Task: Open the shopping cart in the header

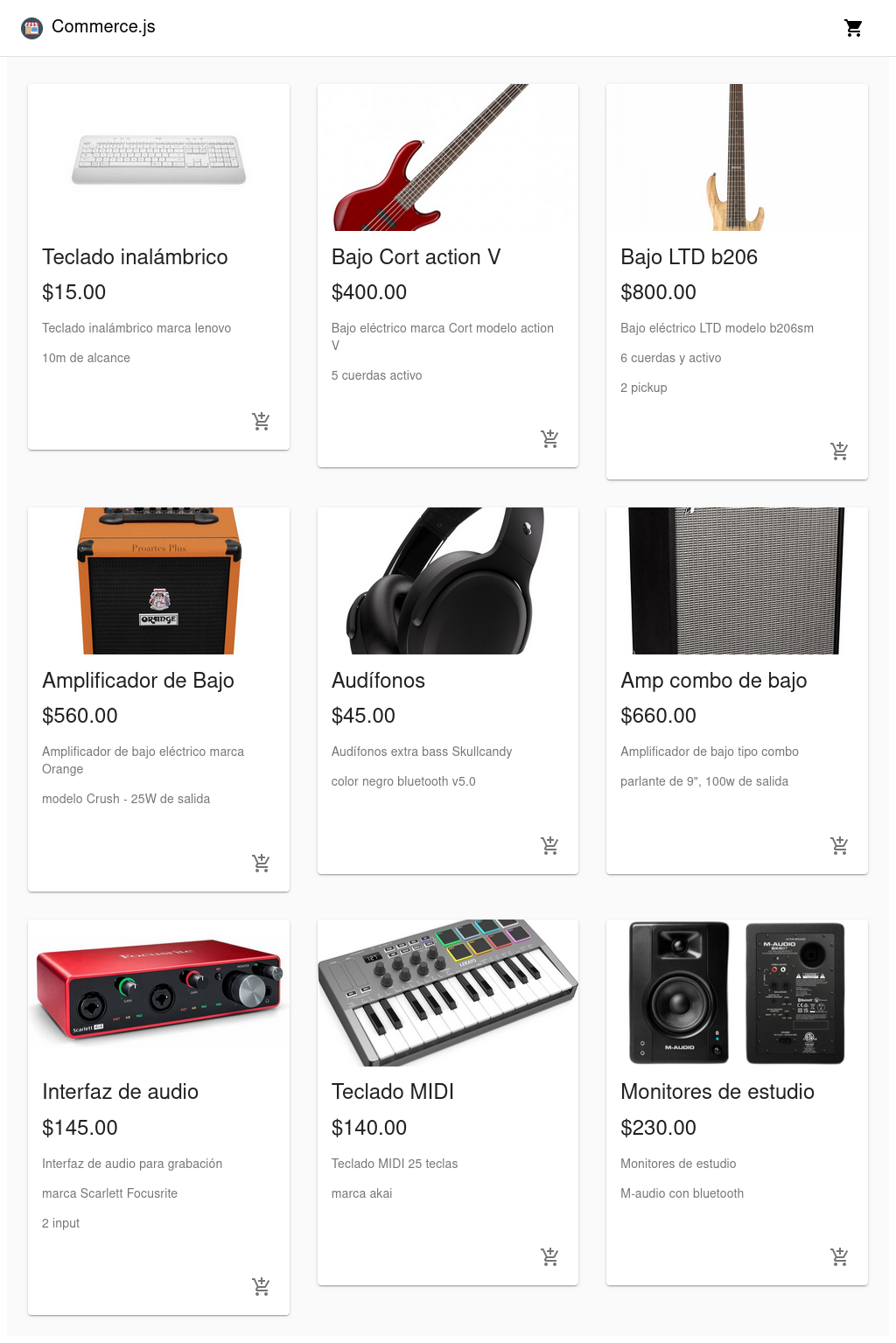Action: [853, 28]
